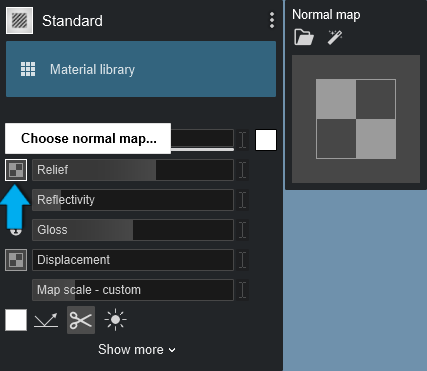Open the white color swatch on top row
Viewport: 427px width, 371px height.
point(266,140)
